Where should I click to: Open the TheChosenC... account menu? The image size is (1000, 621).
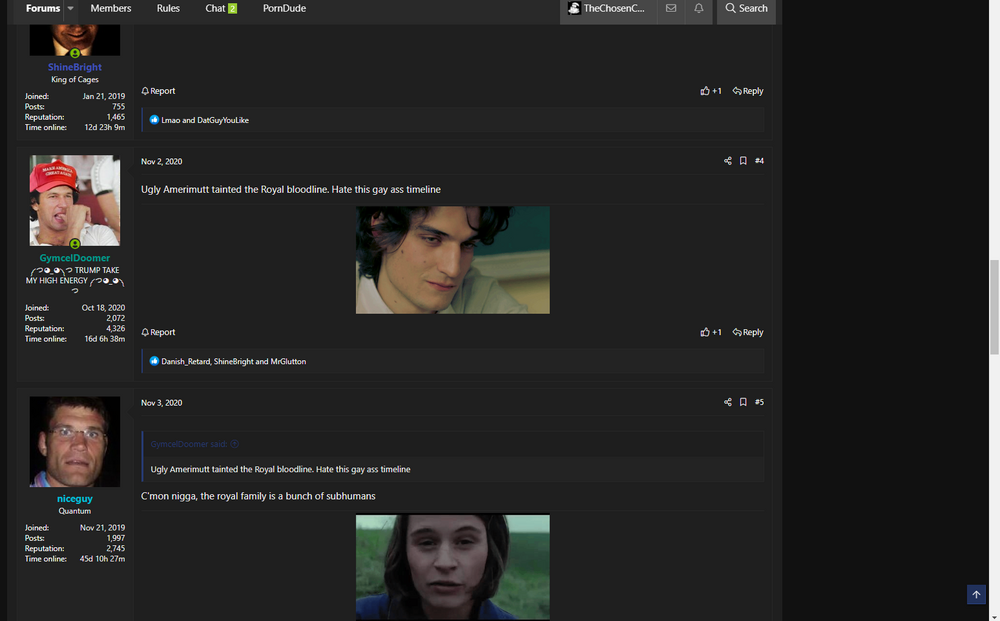click(608, 8)
